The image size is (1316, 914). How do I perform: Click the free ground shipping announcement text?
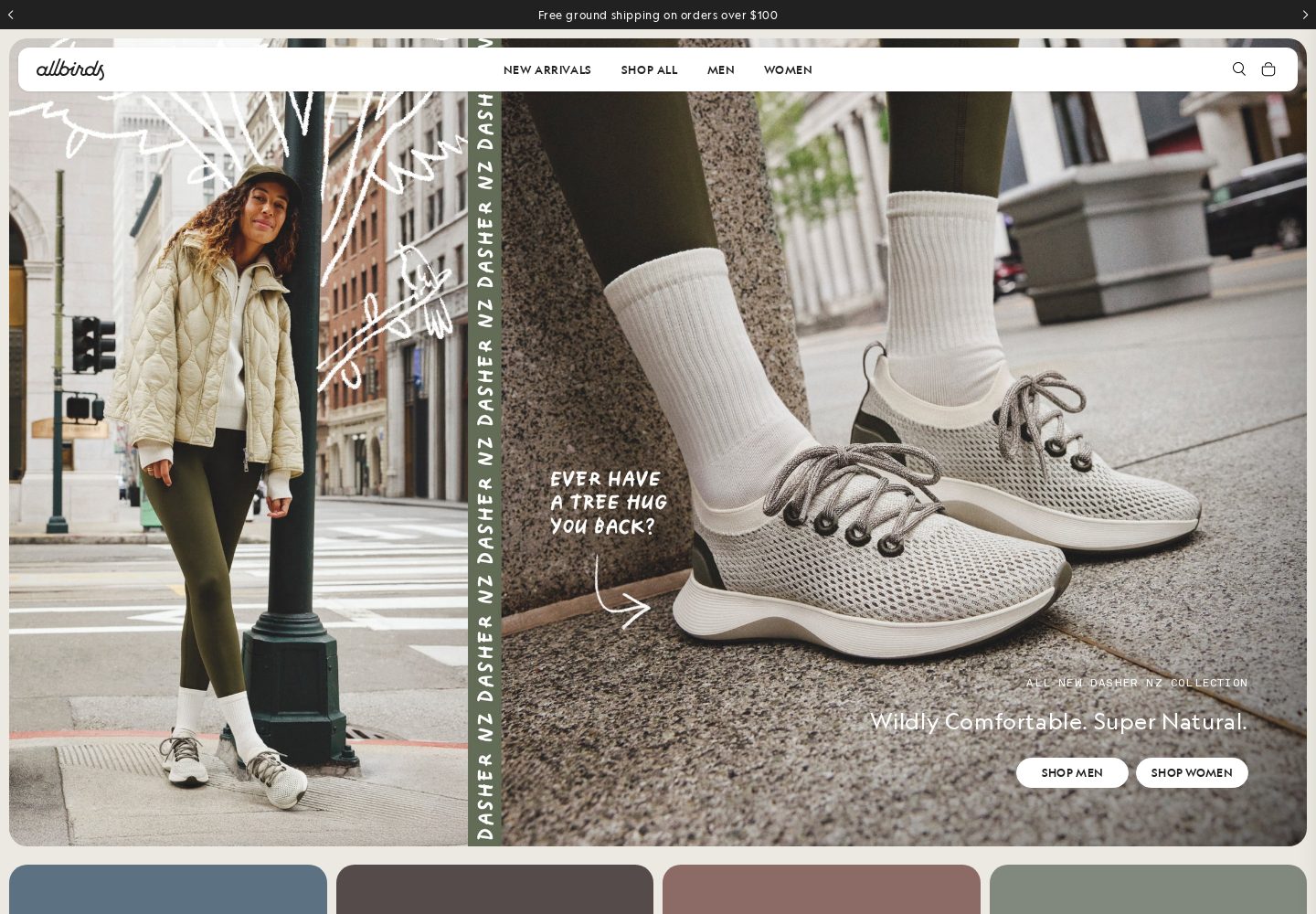pos(658,16)
